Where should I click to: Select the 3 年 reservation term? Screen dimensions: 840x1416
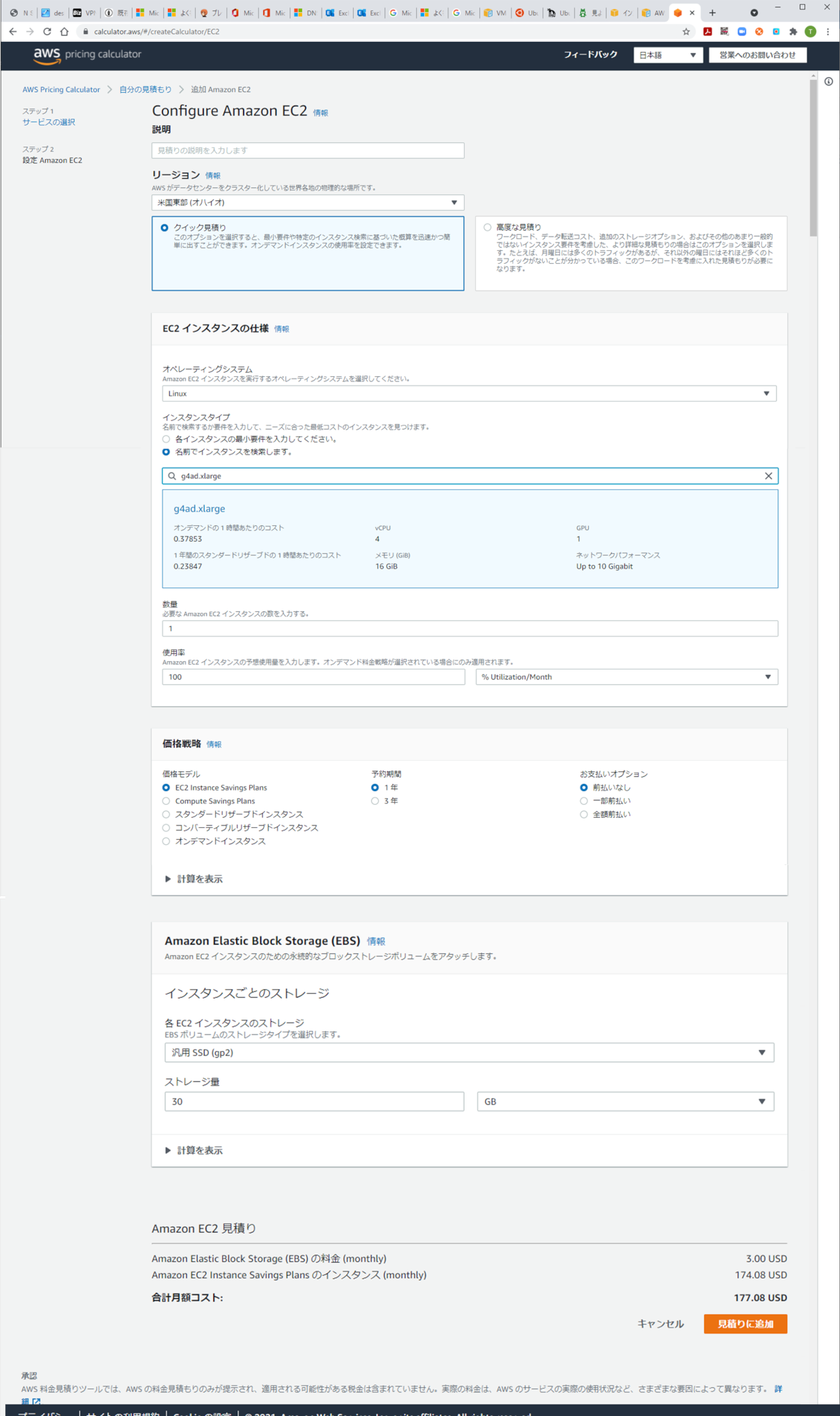point(375,801)
